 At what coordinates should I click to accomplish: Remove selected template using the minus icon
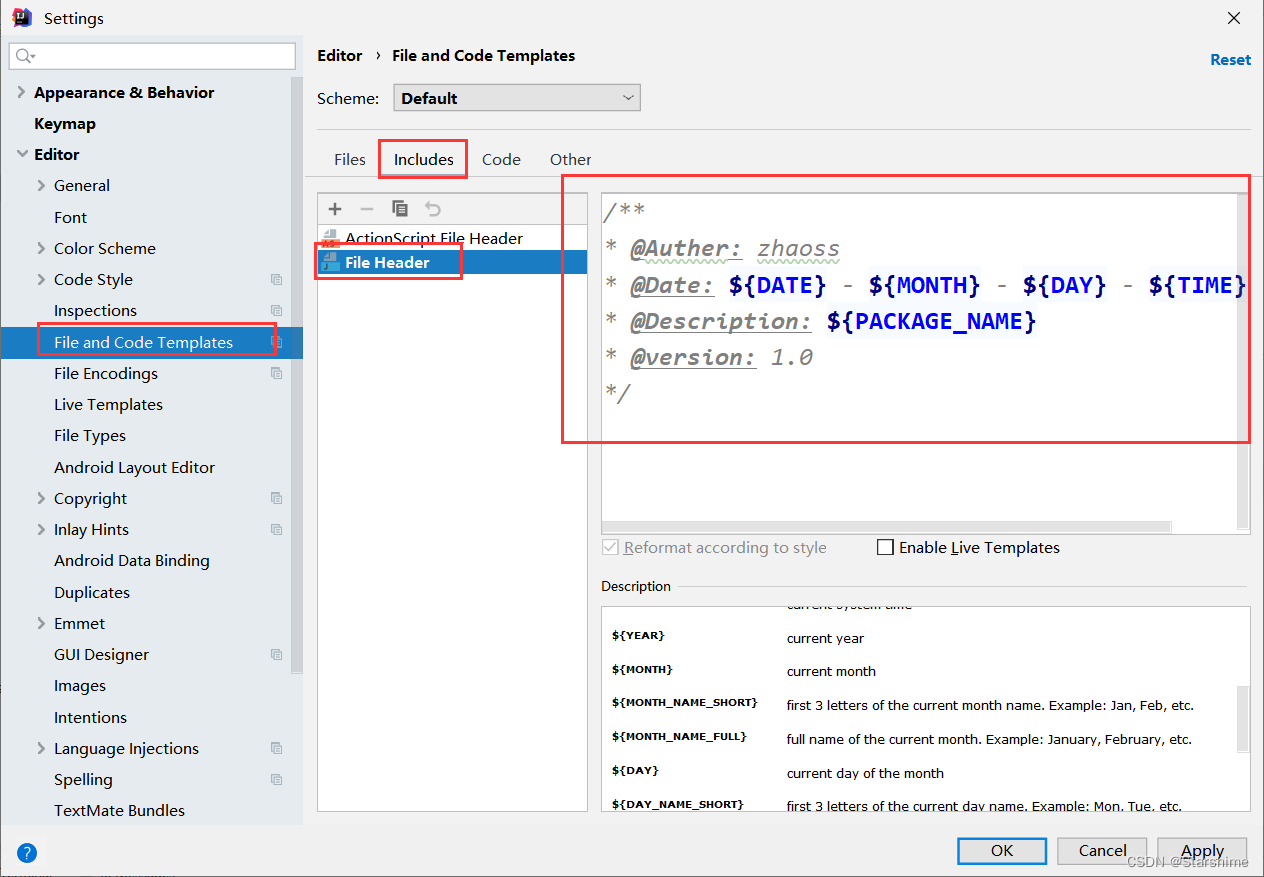[366, 208]
